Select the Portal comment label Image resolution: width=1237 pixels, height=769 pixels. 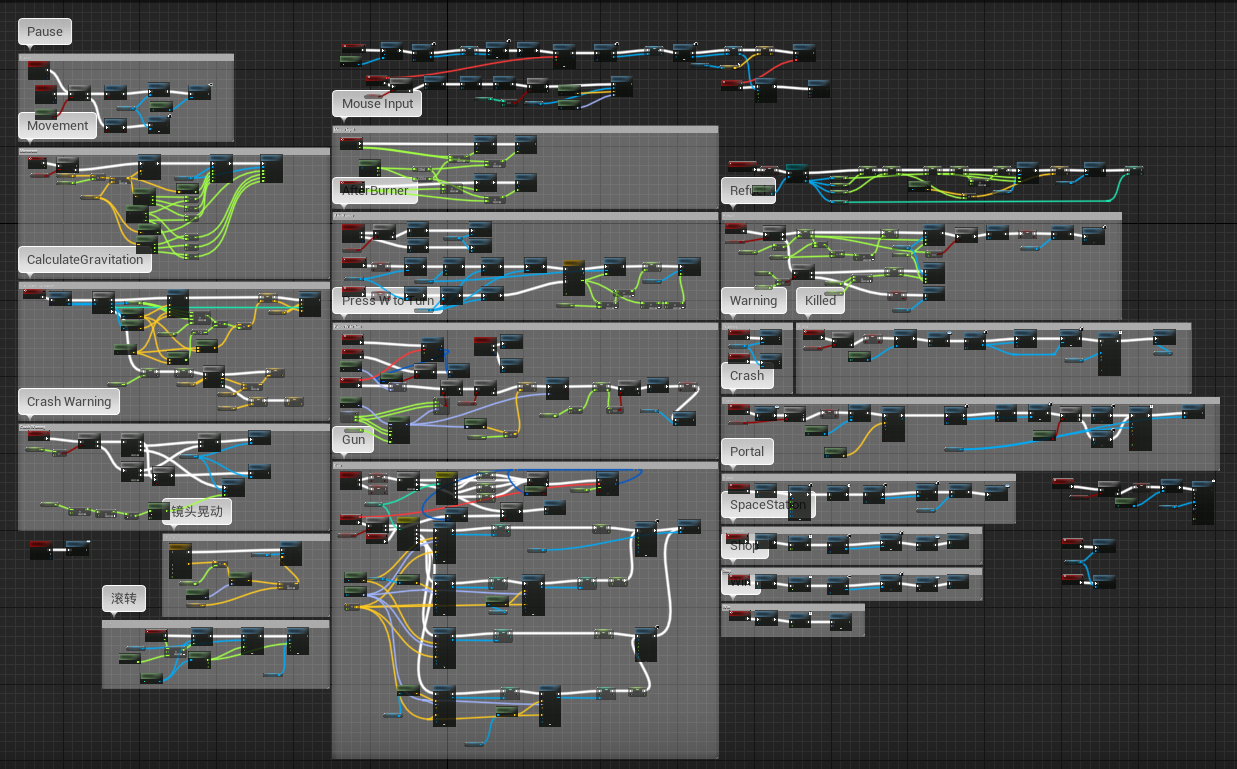click(x=747, y=452)
